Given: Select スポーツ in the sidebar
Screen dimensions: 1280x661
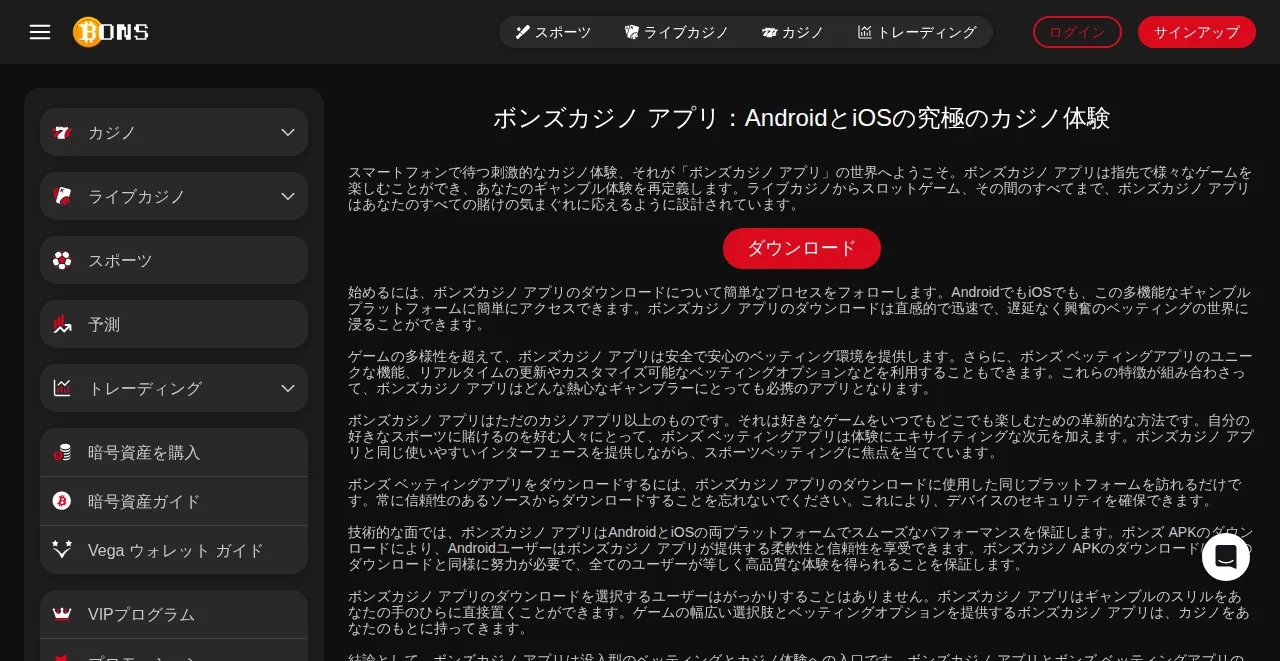Looking at the screenshot, I should tap(174, 260).
